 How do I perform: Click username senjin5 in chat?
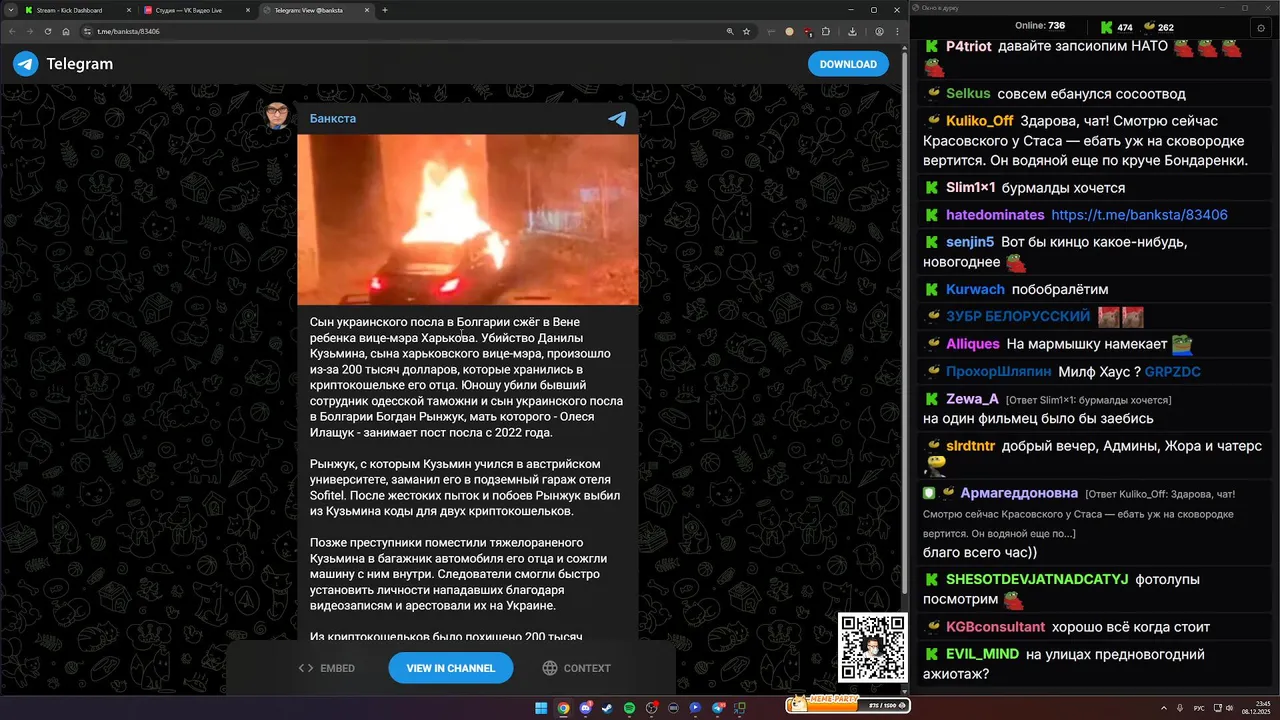pyautogui.click(x=970, y=242)
